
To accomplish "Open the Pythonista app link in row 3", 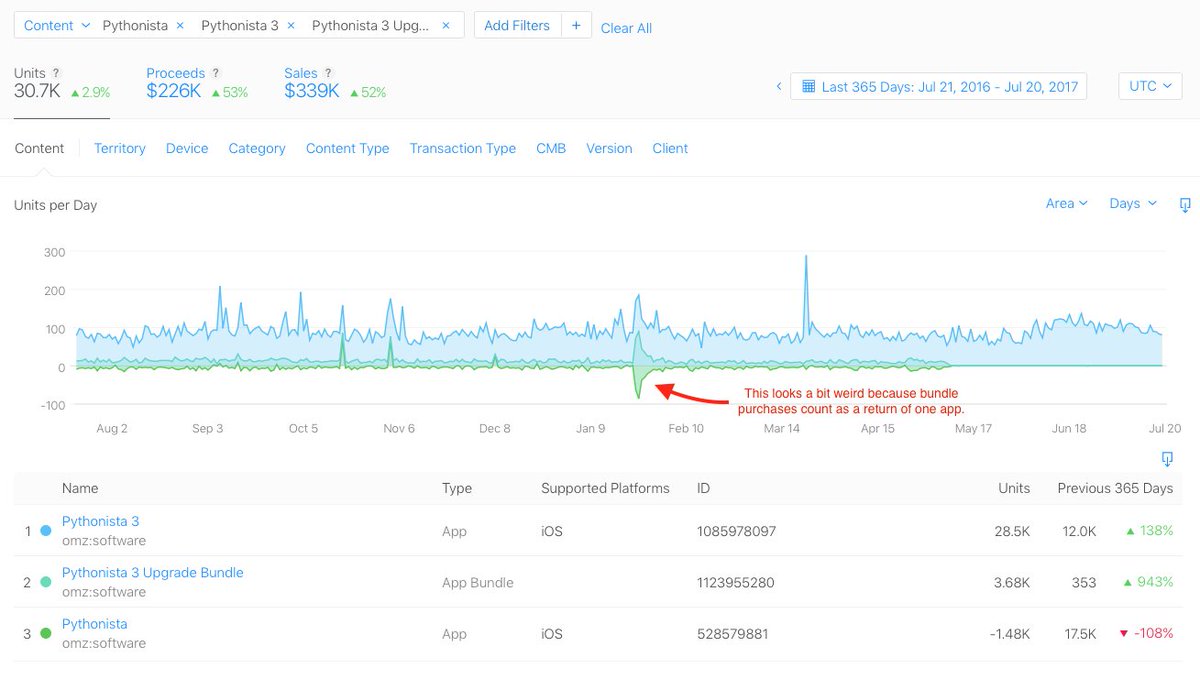I will [94, 623].
